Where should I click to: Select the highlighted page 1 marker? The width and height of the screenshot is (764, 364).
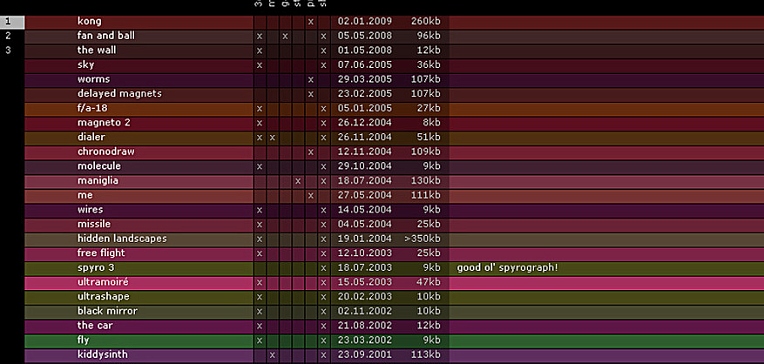click(12, 21)
